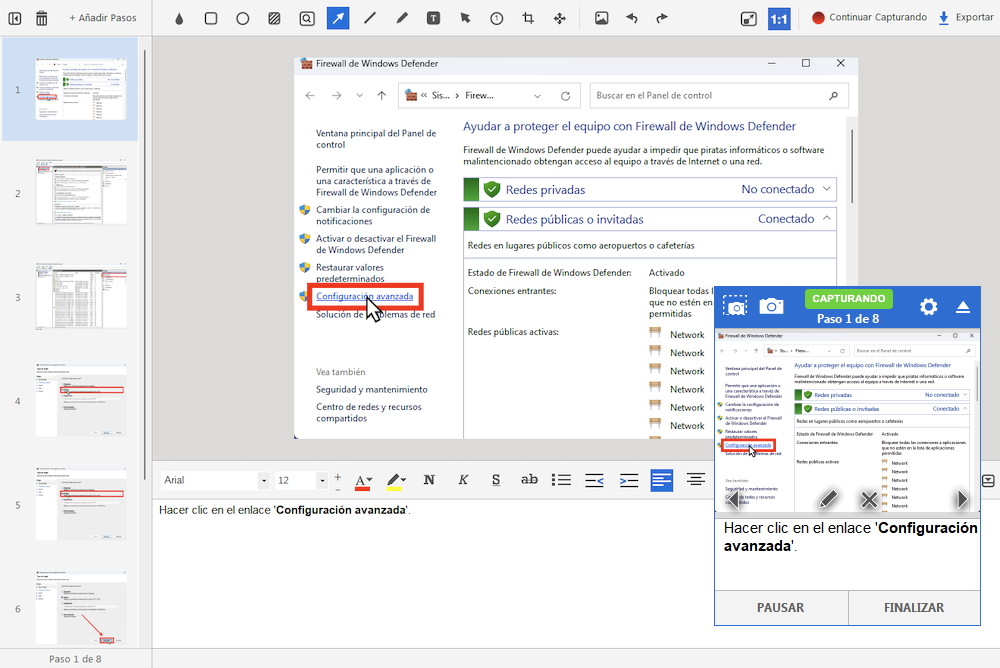Click the step description editor text
The height and width of the screenshot is (668, 1000).
pyautogui.click(x=284, y=510)
